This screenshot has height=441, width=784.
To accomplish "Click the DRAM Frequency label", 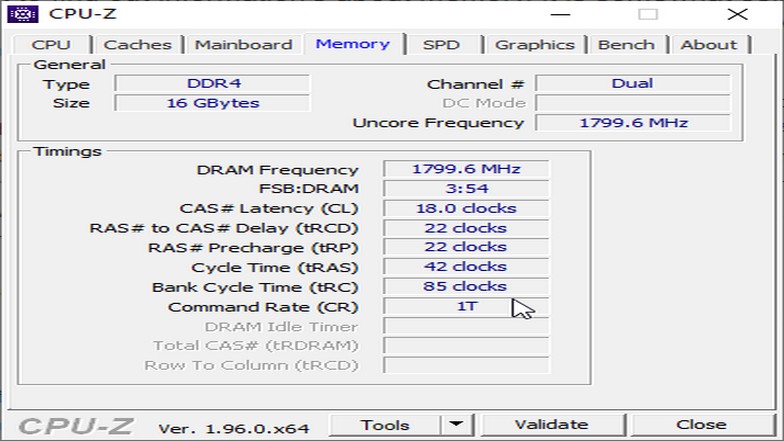I will [278, 170].
